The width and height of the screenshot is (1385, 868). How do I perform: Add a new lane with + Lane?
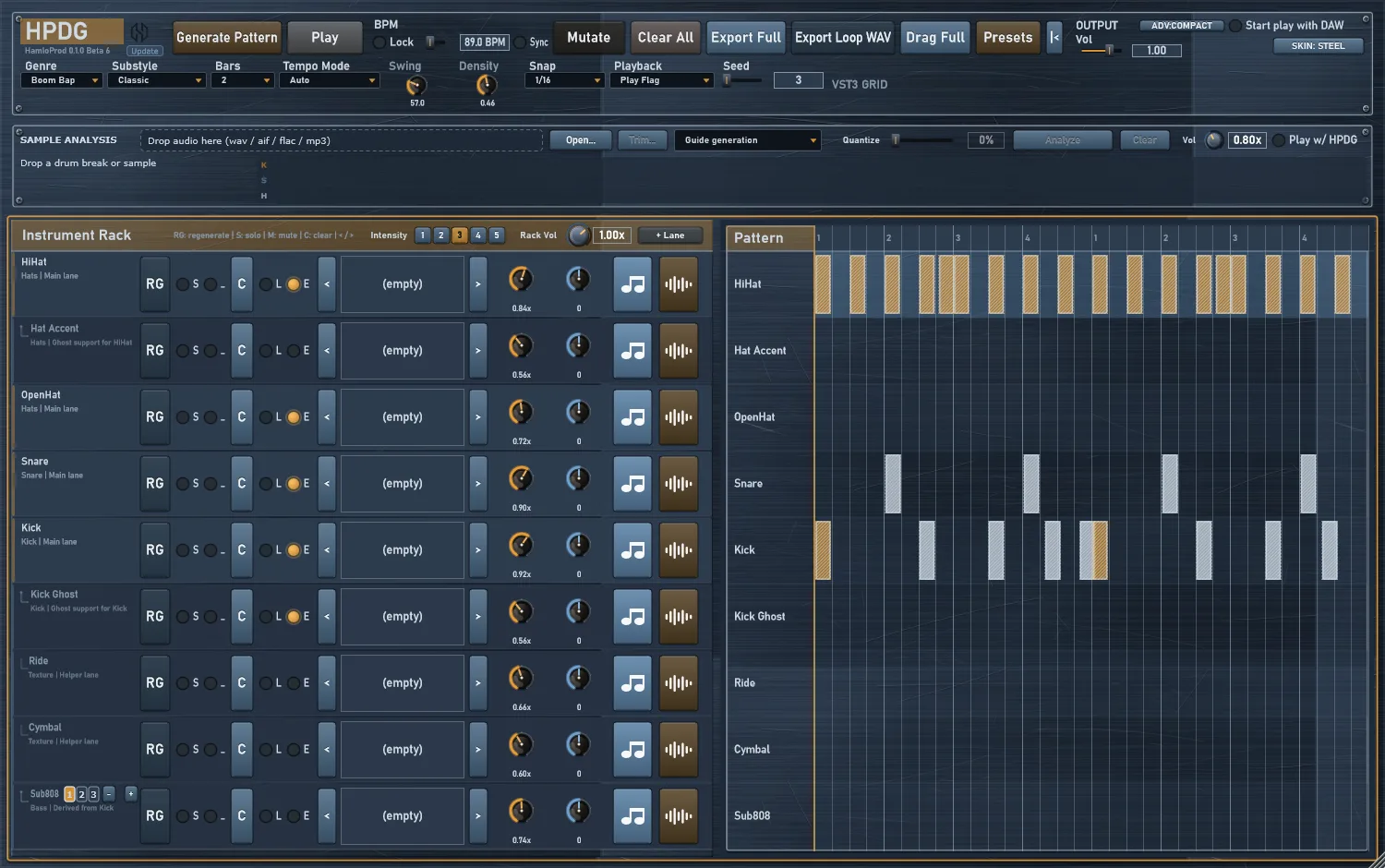[670, 235]
